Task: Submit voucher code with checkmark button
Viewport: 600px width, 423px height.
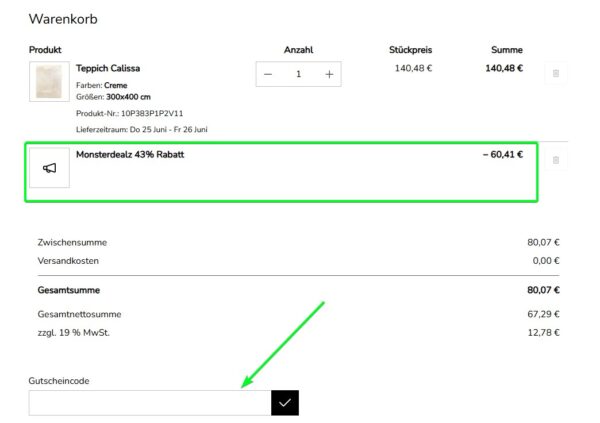Action: click(285, 403)
